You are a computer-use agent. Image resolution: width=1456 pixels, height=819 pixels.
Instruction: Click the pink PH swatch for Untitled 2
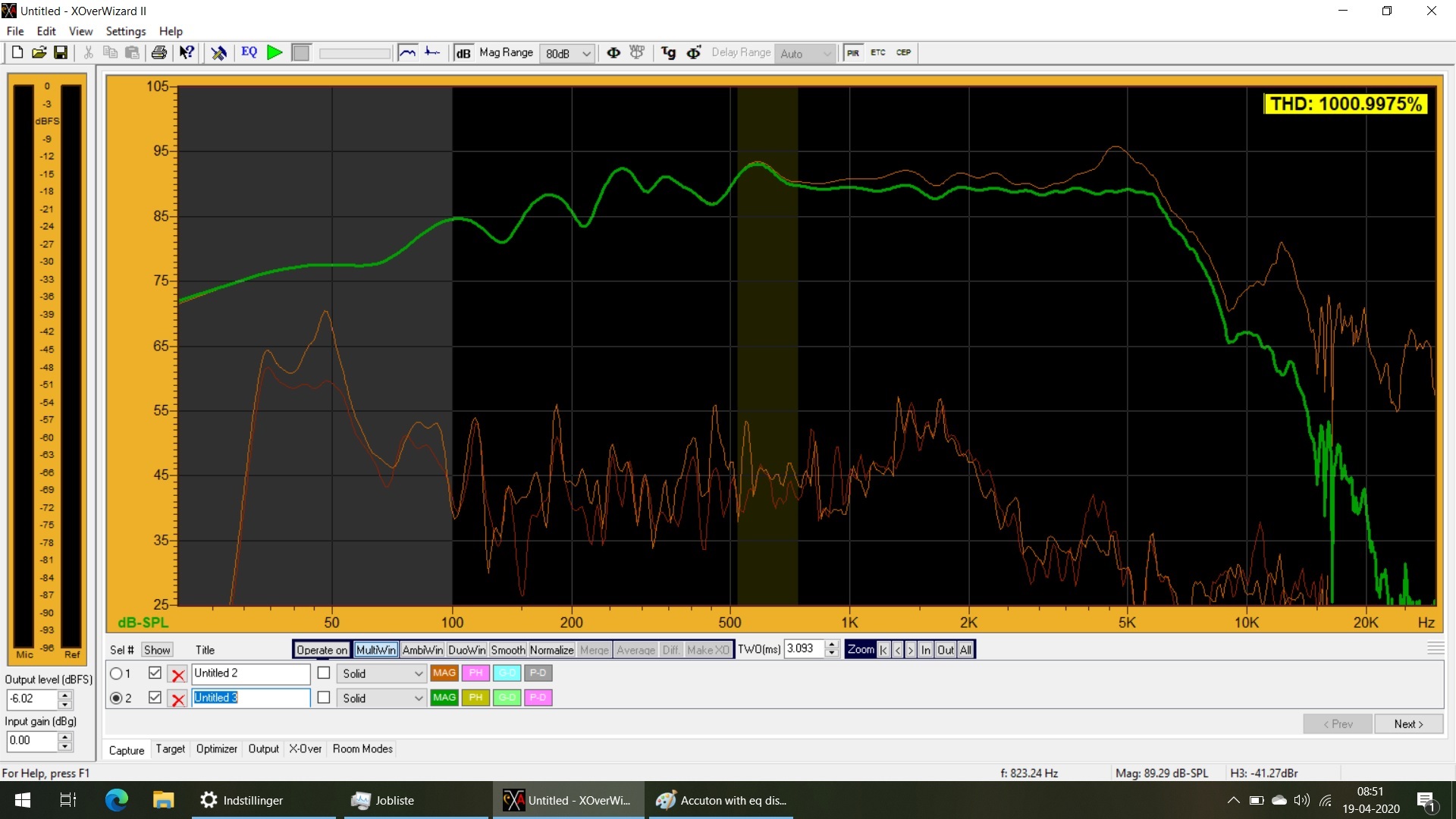[x=475, y=673]
